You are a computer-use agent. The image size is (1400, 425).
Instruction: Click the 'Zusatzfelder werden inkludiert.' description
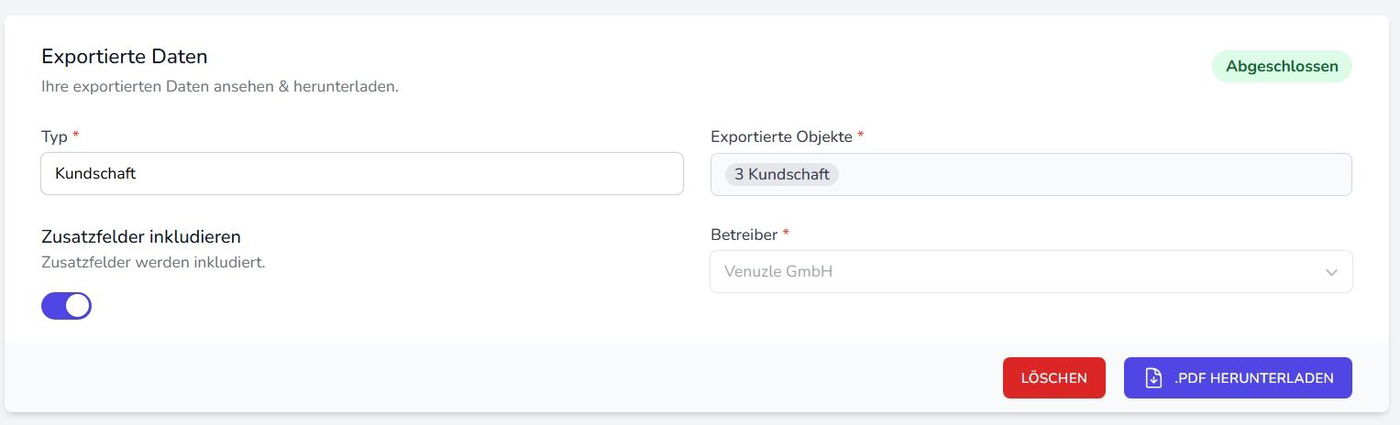[x=153, y=263]
